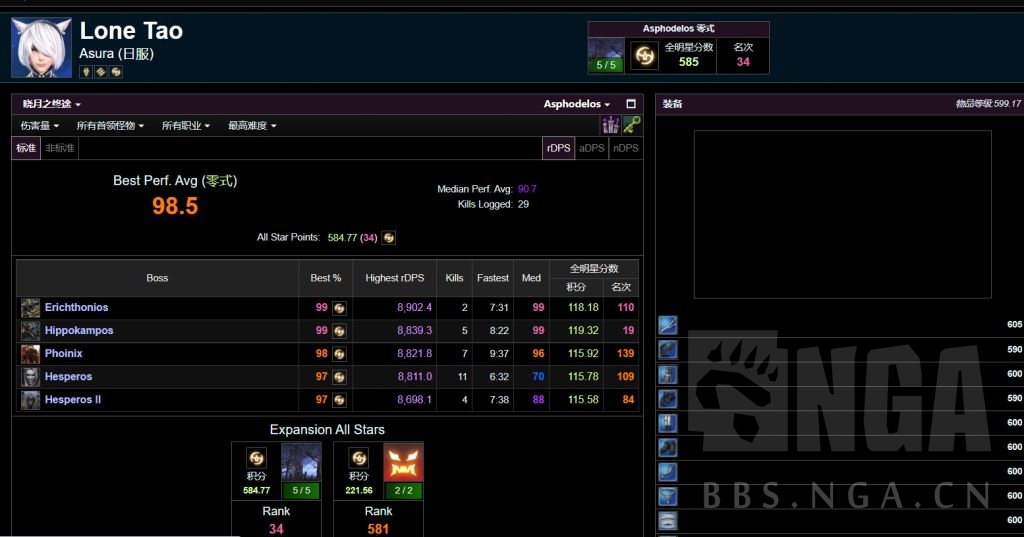Open the Asphodelos zone dropdown

click(x=577, y=104)
